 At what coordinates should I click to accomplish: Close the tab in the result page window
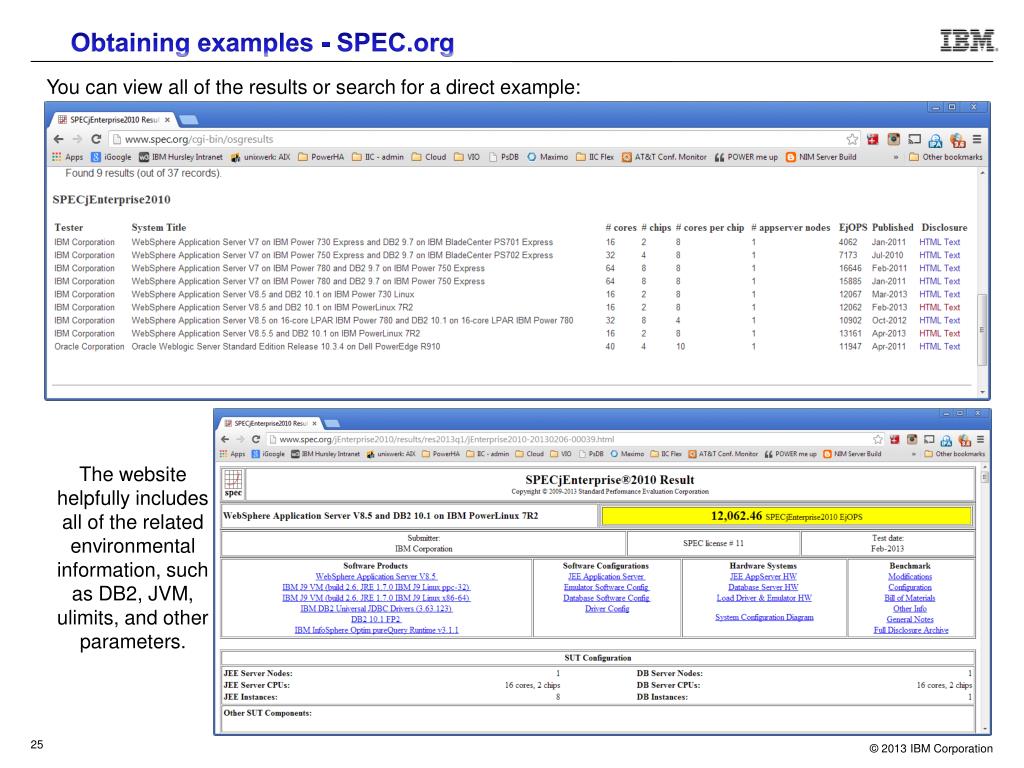[314, 423]
